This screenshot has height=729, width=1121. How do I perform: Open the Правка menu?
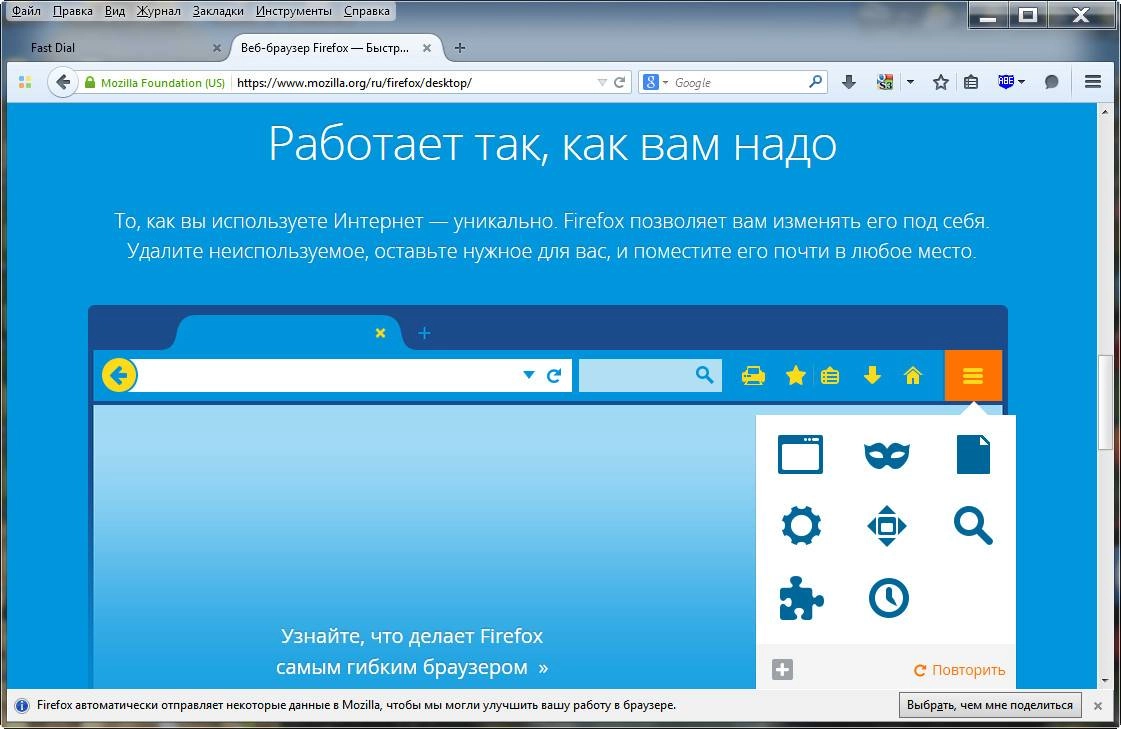coord(72,11)
